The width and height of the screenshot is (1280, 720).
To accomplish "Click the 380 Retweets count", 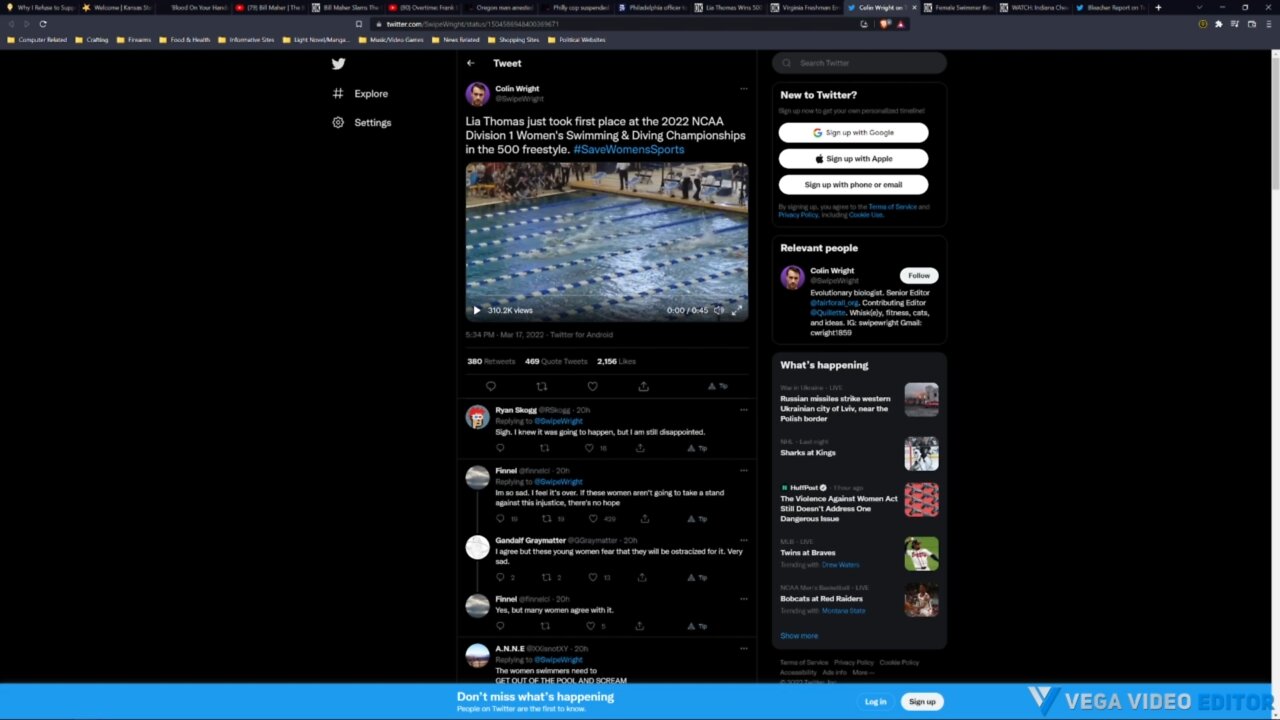I will tap(491, 361).
